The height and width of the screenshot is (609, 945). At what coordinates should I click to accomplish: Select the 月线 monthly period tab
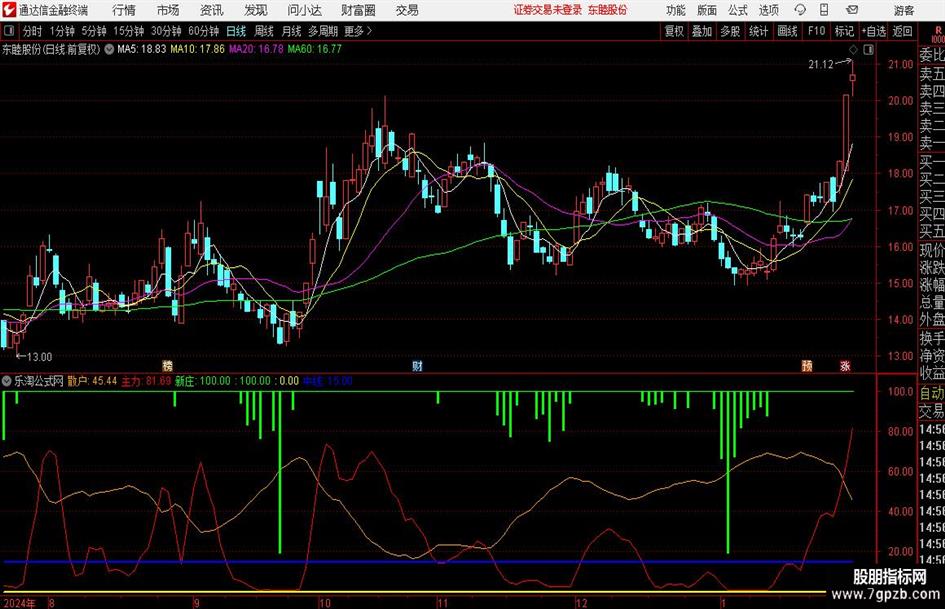pos(292,31)
